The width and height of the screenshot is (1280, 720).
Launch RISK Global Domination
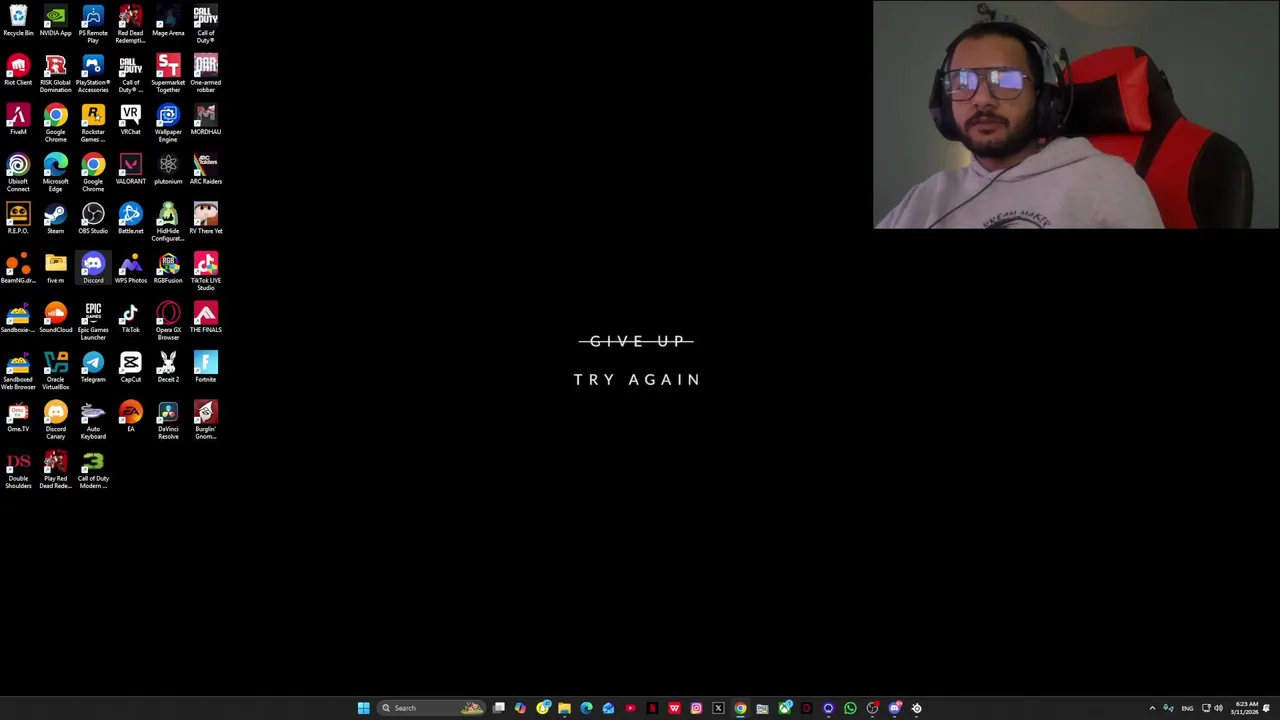(55, 75)
